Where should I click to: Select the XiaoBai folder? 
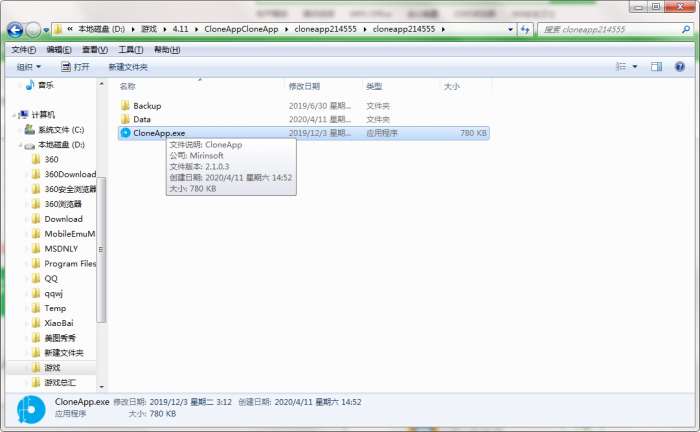pyautogui.click(x=59, y=323)
